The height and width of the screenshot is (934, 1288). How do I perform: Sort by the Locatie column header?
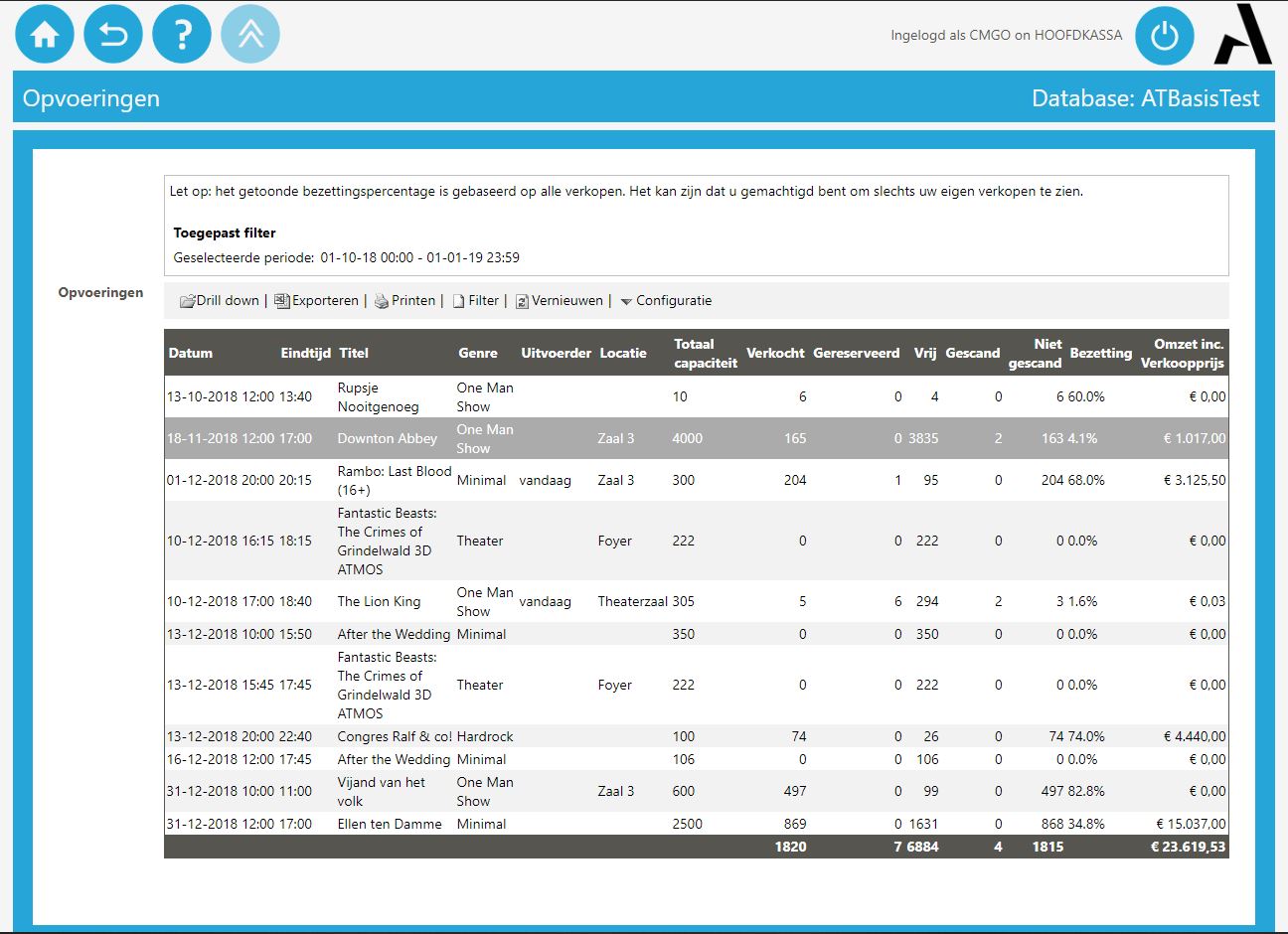pyautogui.click(x=623, y=353)
